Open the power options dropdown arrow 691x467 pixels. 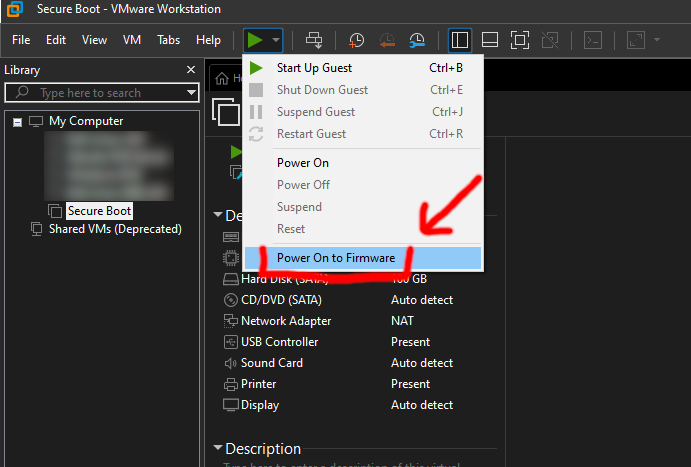[276, 40]
